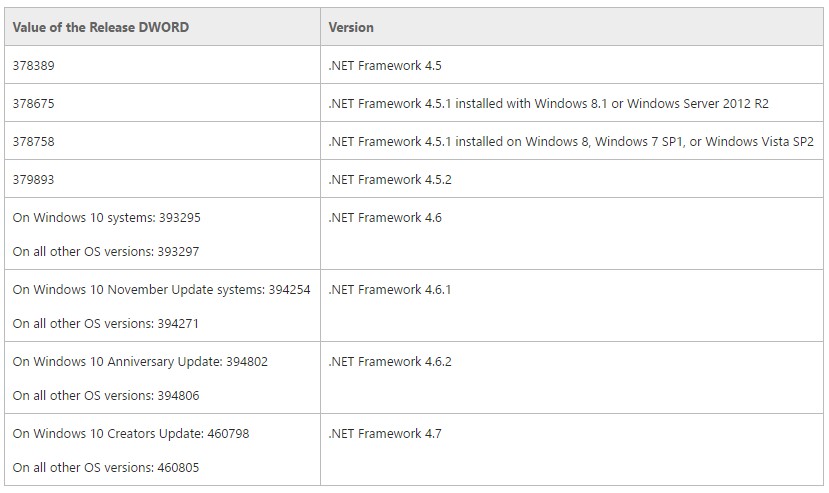Click "On all other OS versions: 393297"
829x493 pixels.
pyautogui.click(x=106, y=251)
